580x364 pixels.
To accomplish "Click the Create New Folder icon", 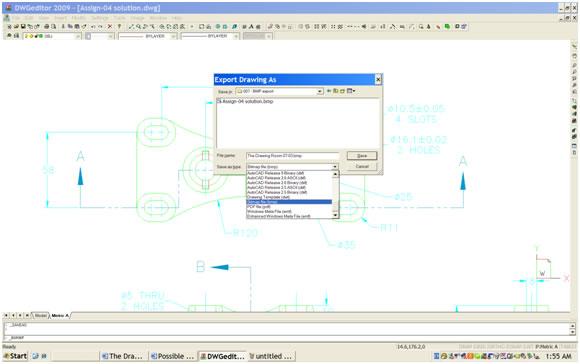I will 343,91.
